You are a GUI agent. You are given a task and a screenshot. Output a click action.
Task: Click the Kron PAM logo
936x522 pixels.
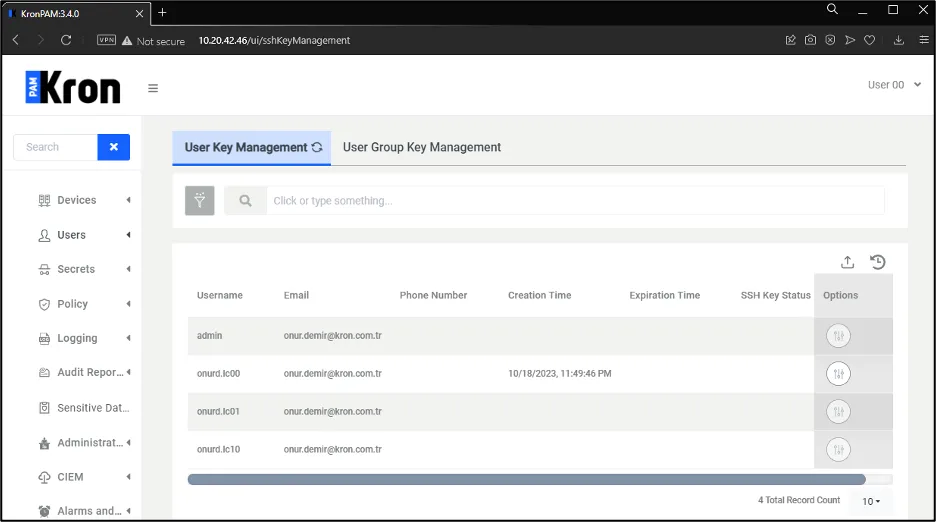pyautogui.click(x=73, y=87)
